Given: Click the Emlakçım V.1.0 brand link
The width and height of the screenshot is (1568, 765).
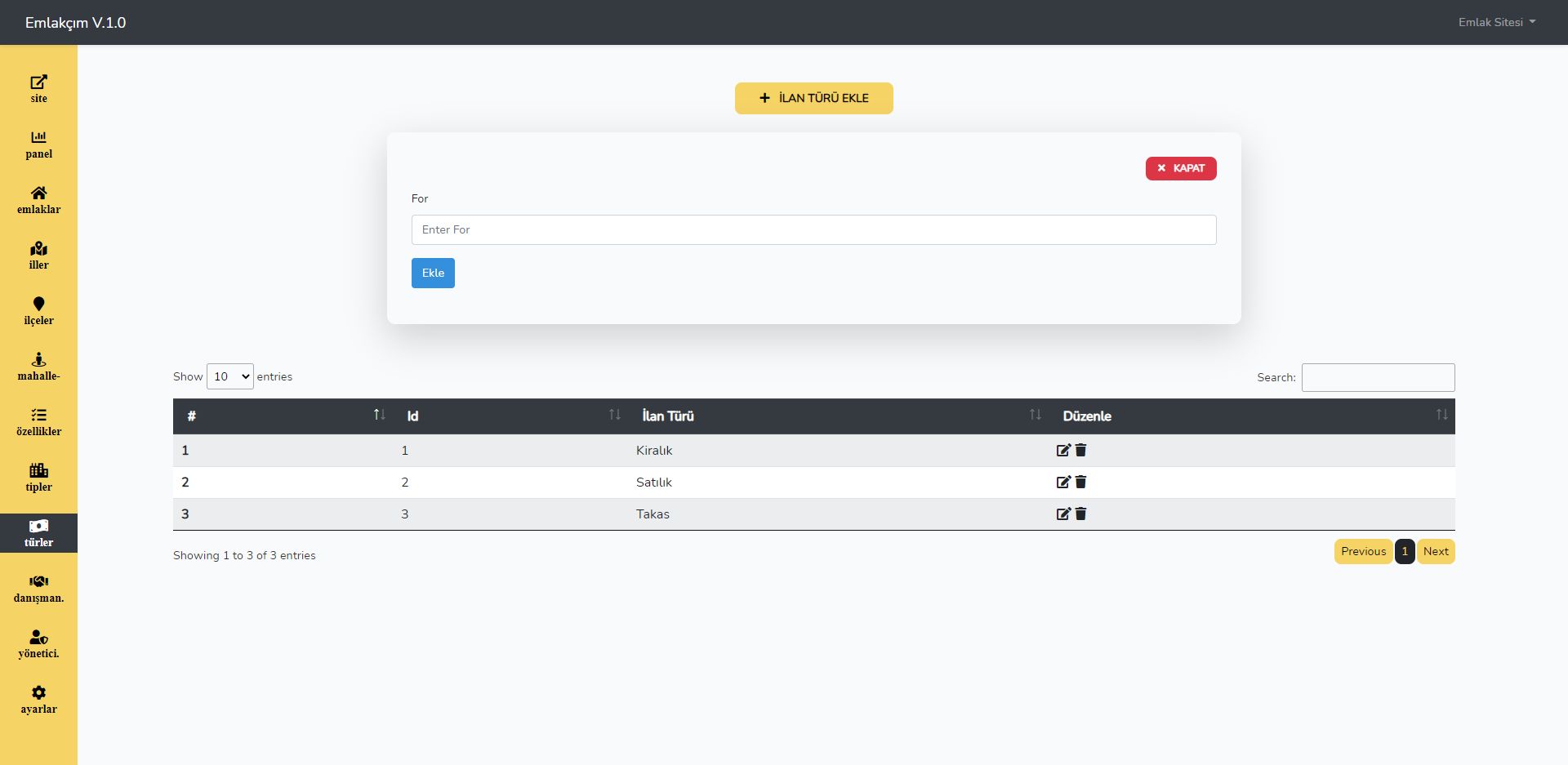Looking at the screenshot, I should (x=75, y=23).
